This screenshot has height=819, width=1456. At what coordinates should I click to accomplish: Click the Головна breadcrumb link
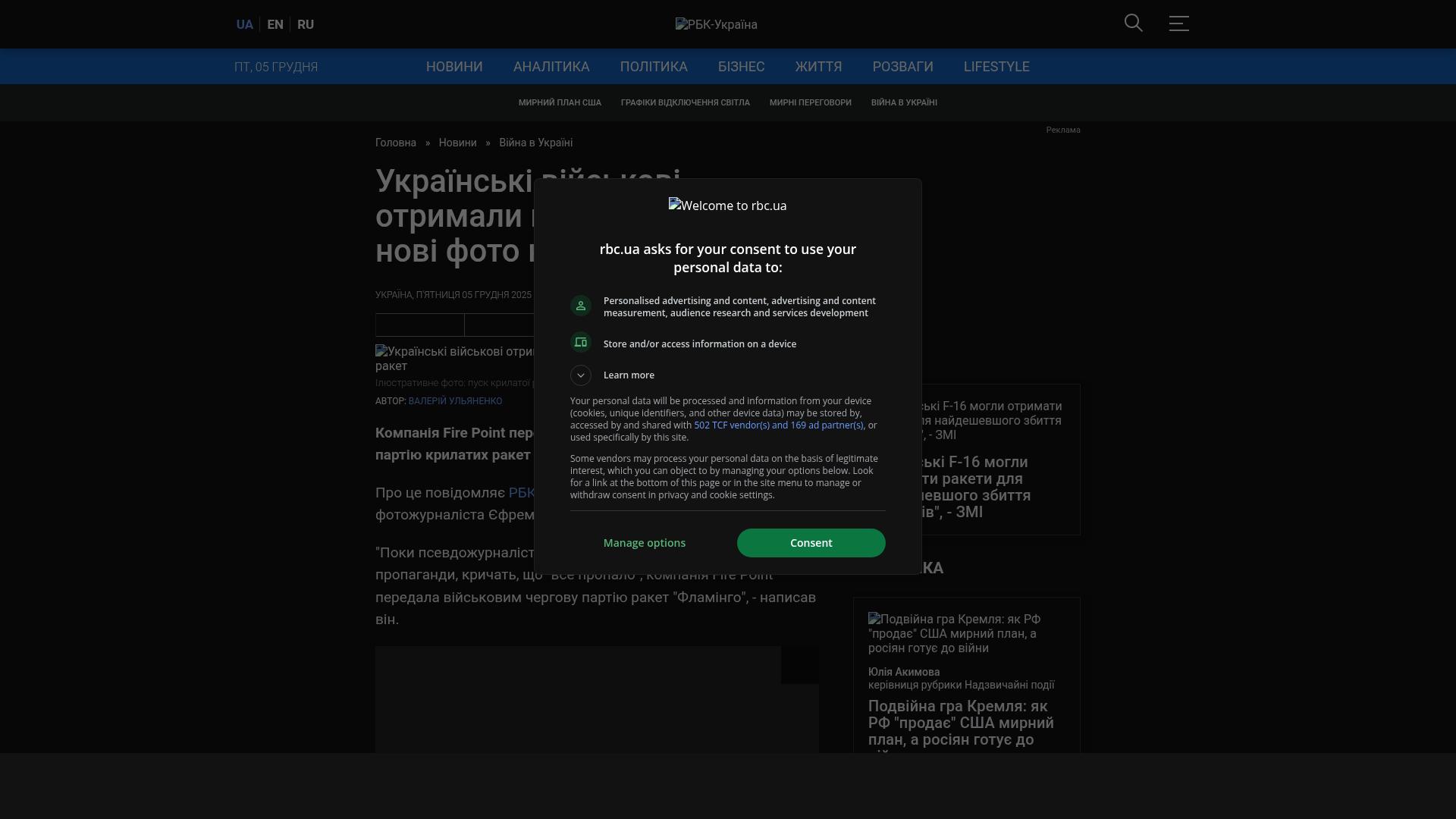(396, 143)
